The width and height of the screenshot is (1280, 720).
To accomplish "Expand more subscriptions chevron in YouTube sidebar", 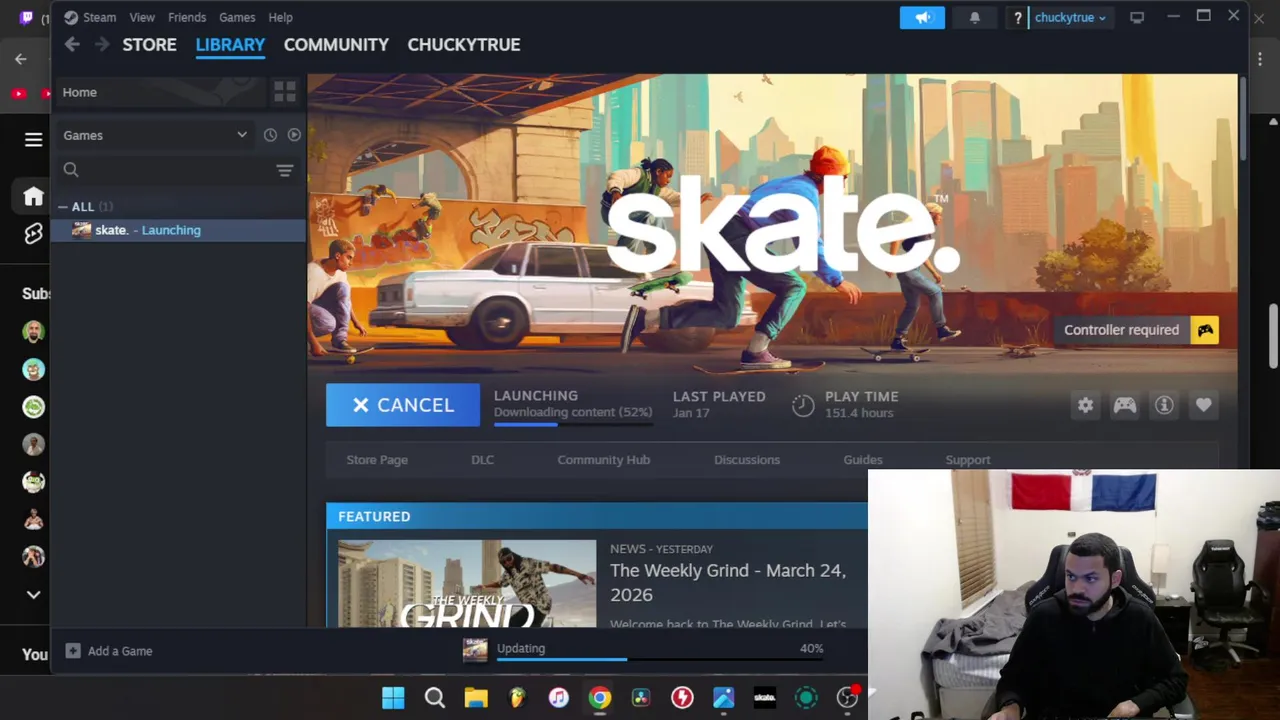I will coord(33,594).
